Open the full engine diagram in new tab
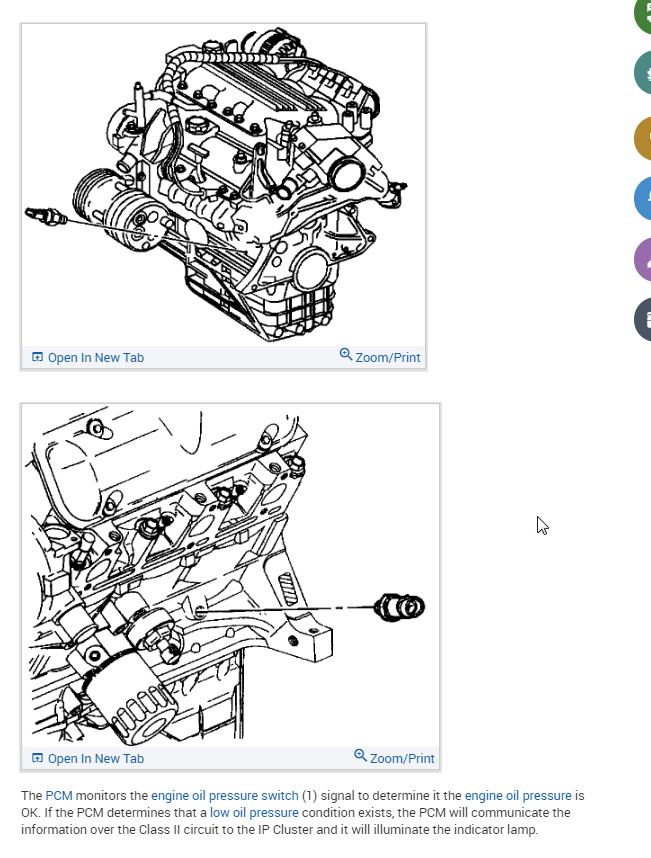This screenshot has width=651, height=858. tap(88, 357)
